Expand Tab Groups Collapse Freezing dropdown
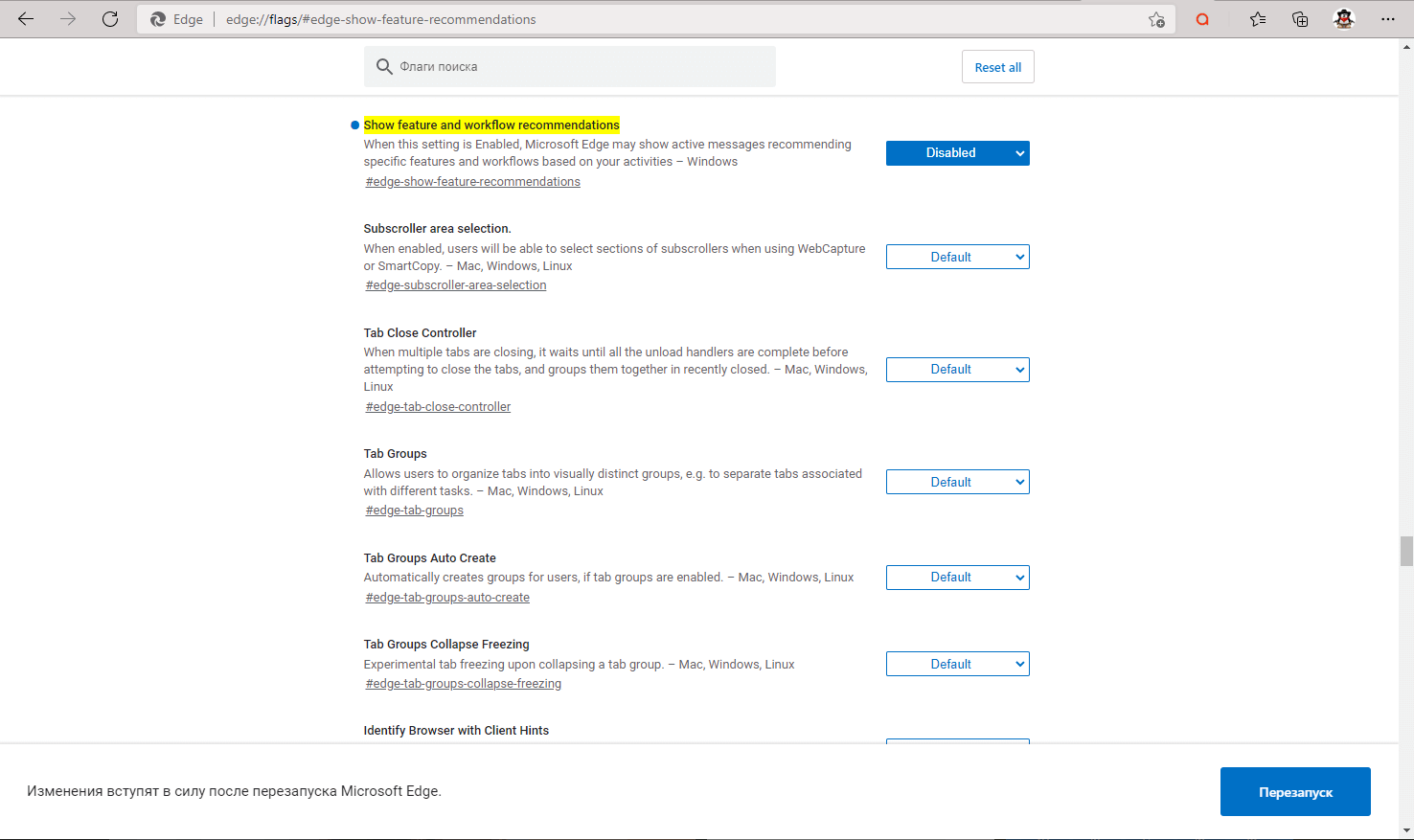1414x840 pixels. (x=957, y=664)
